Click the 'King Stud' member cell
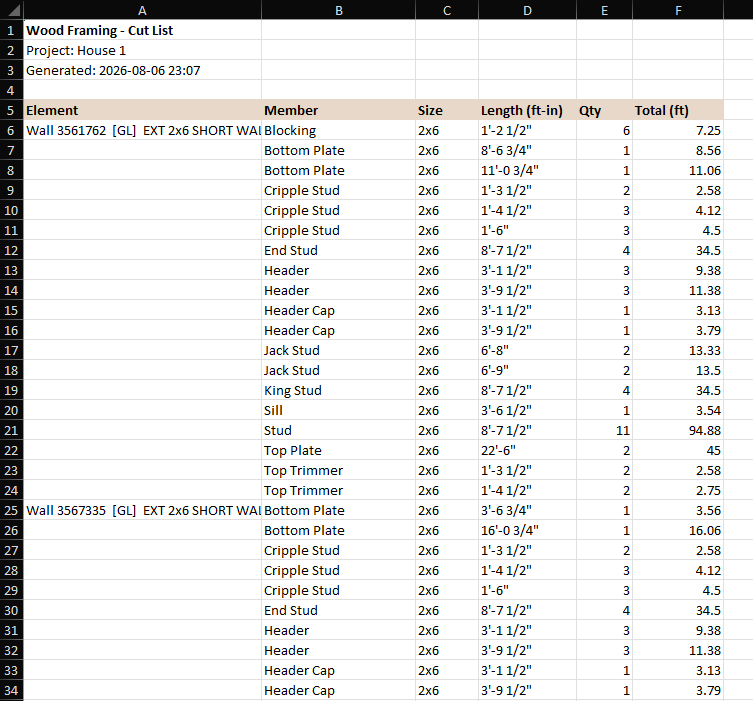The image size is (753, 701). [339, 390]
